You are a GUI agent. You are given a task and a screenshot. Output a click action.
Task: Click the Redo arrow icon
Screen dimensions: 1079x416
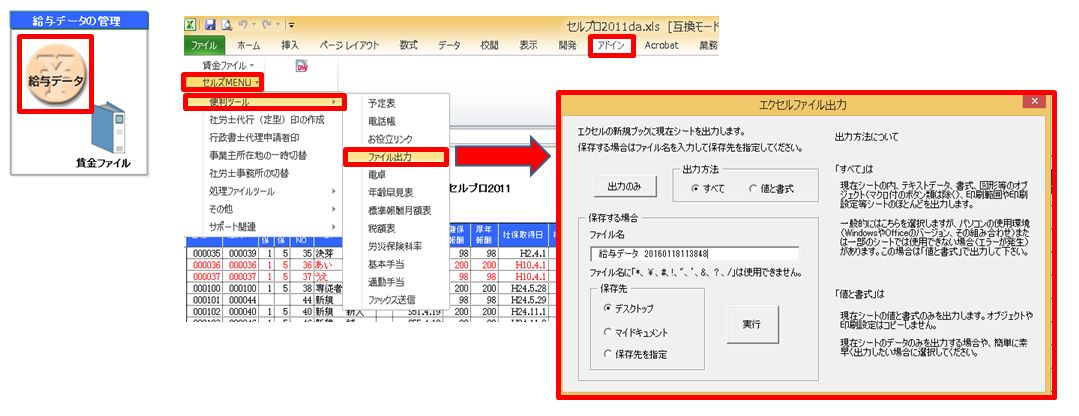[x=266, y=25]
